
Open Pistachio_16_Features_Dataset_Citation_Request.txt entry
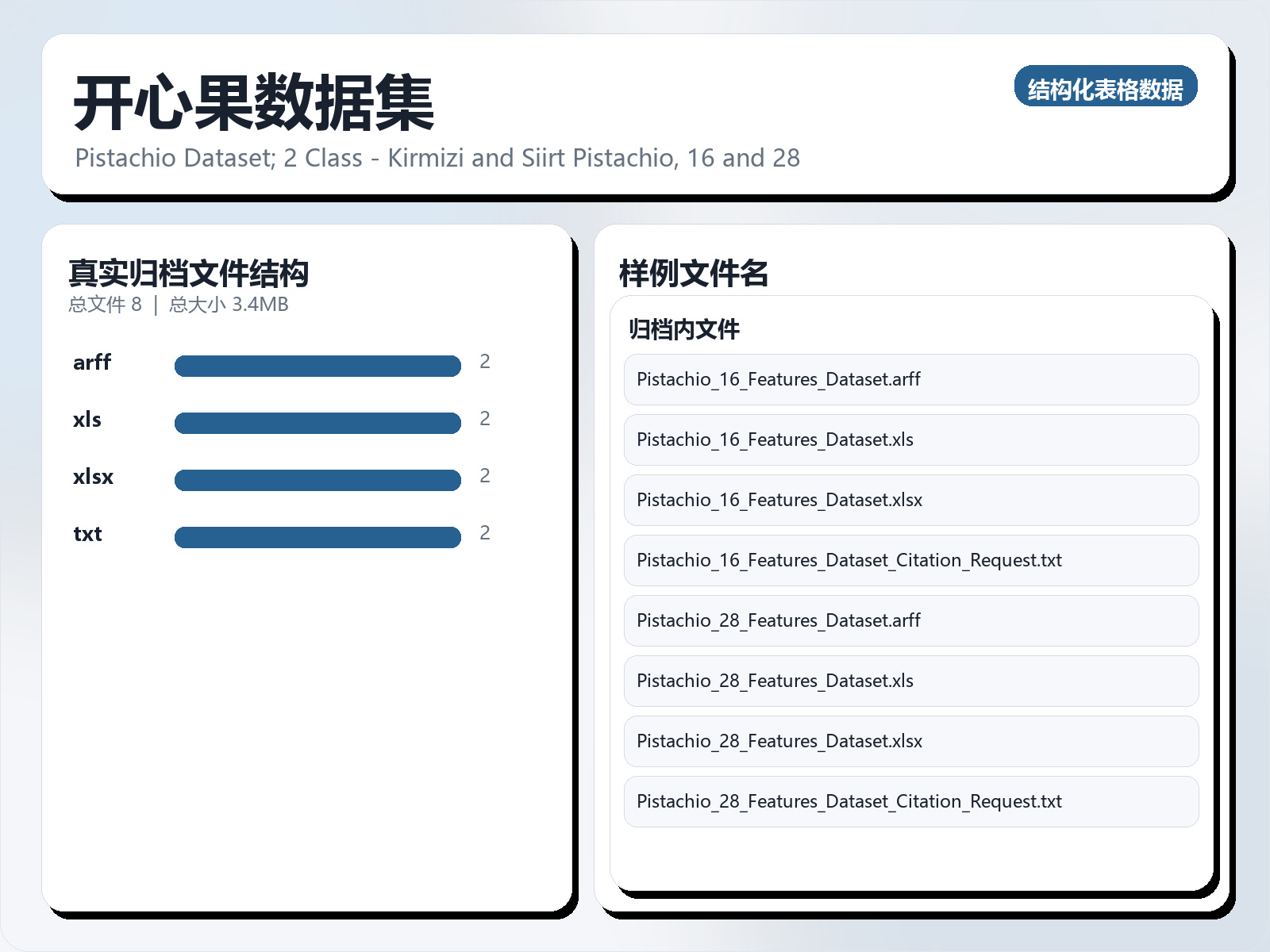click(x=910, y=560)
